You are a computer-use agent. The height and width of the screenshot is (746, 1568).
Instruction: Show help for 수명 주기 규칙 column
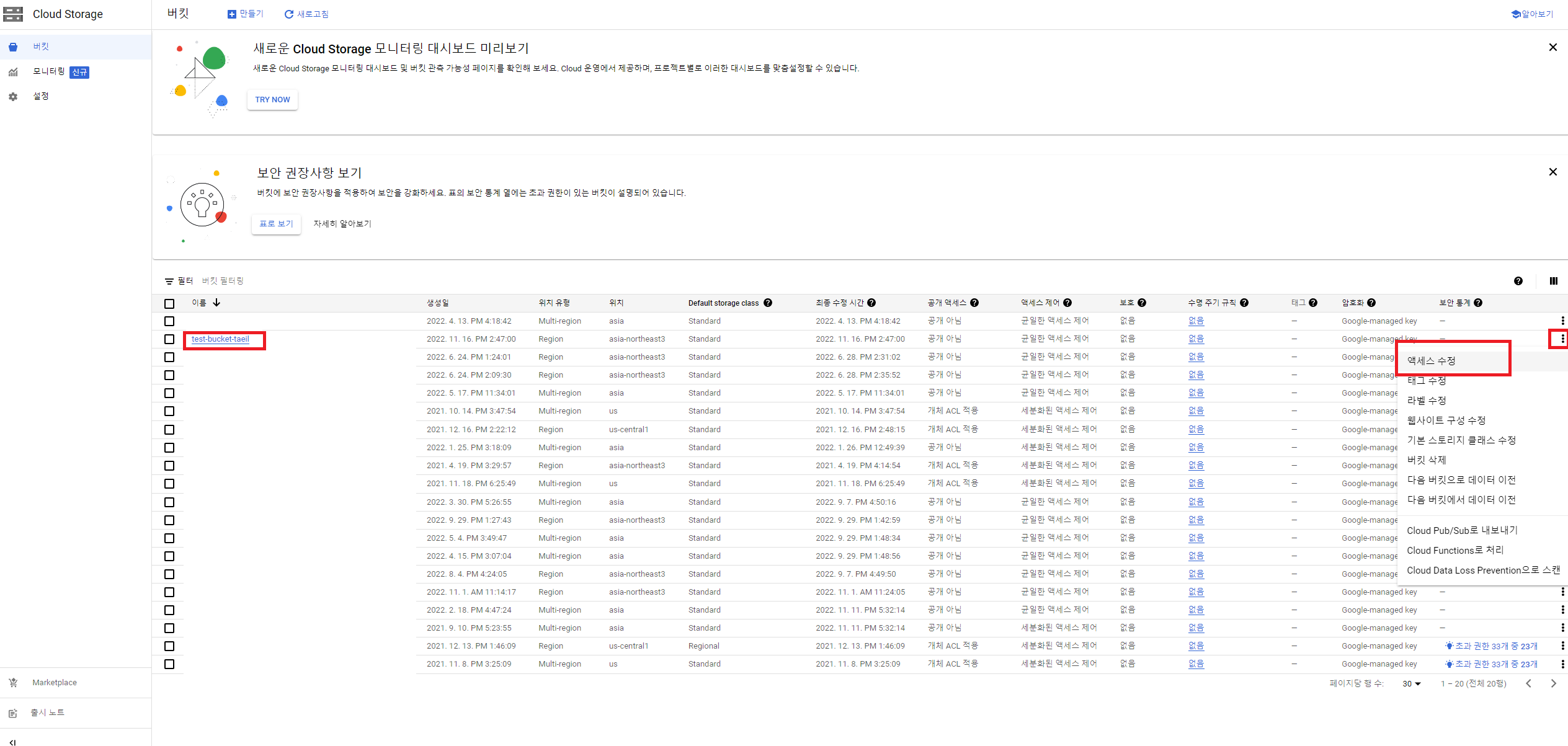[x=1244, y=303]
